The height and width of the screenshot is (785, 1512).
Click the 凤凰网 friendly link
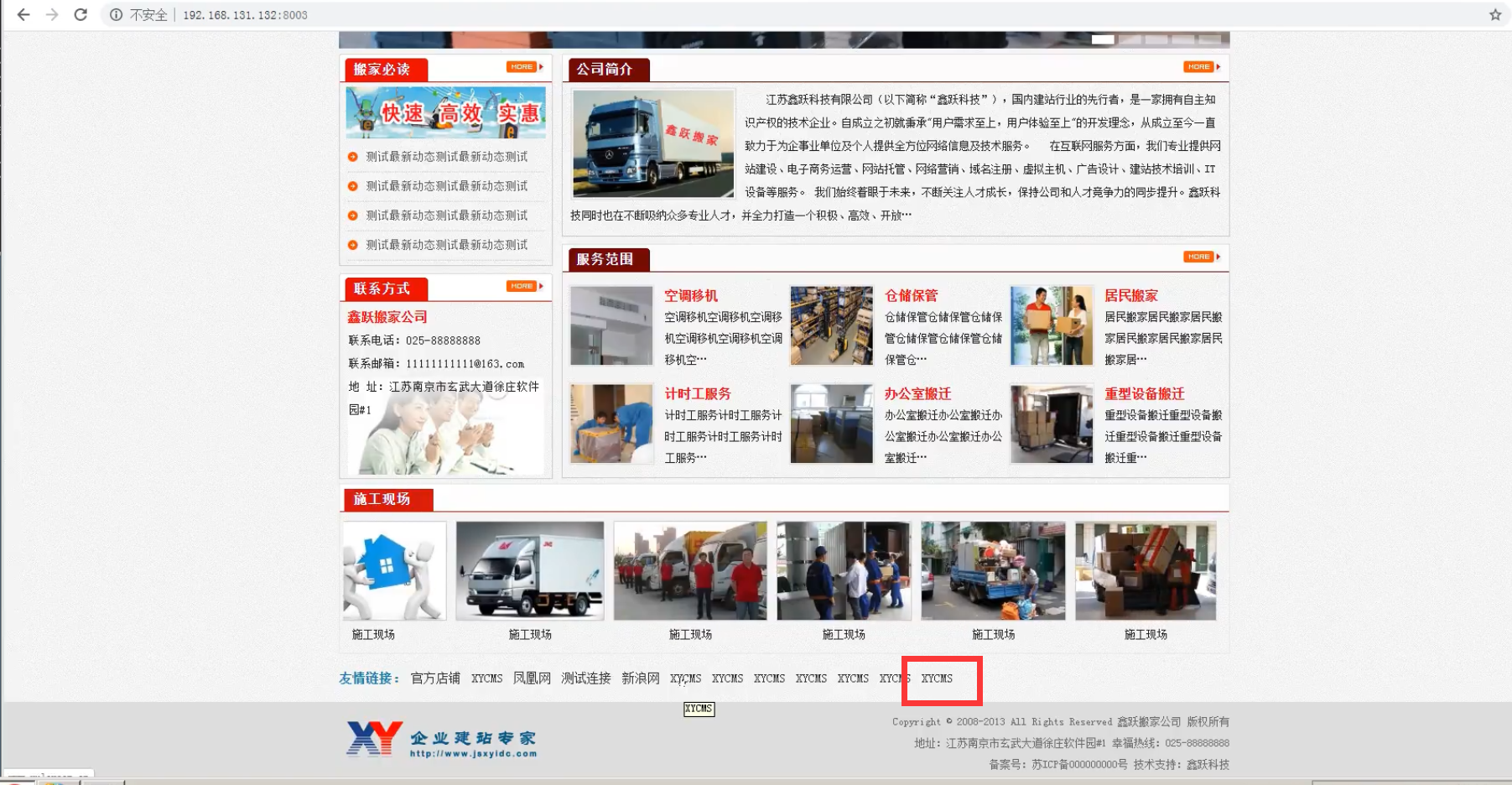pos(532,678)
